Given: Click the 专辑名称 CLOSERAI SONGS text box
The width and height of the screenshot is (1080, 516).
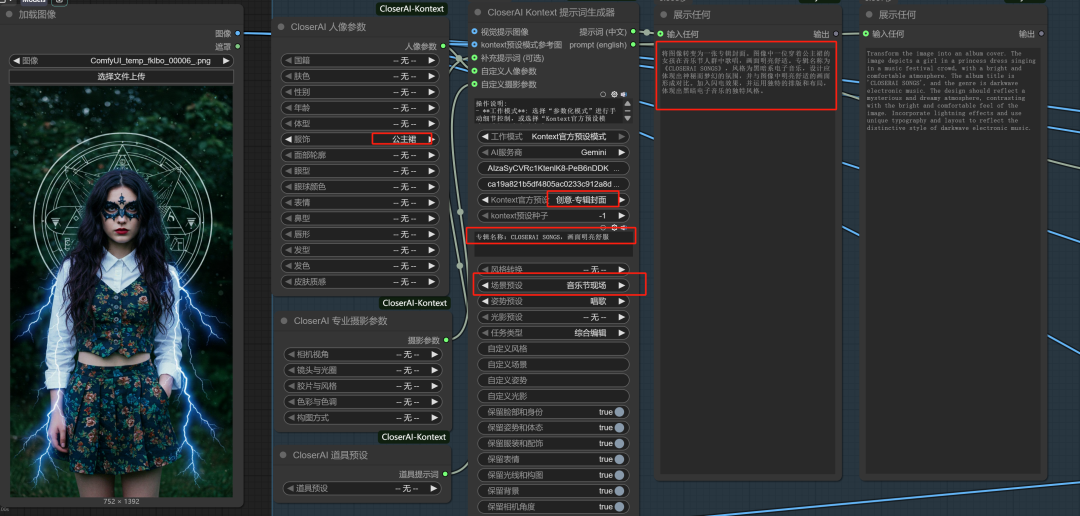Looking at the screenshot, I should click(x=554, y=244).
